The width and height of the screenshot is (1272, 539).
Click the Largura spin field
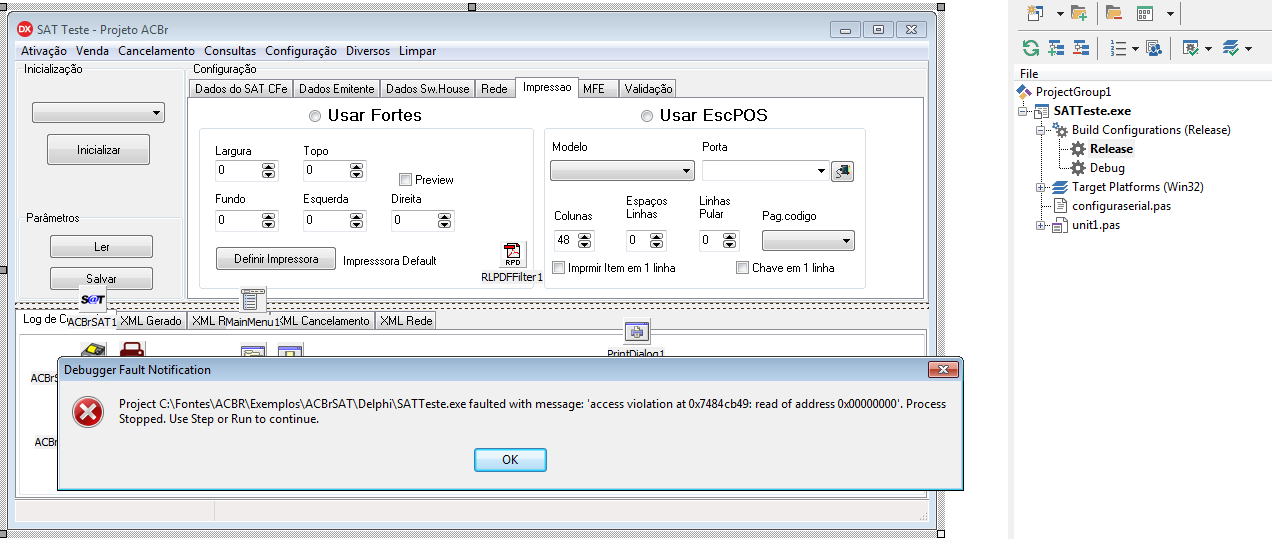point(245,171)
